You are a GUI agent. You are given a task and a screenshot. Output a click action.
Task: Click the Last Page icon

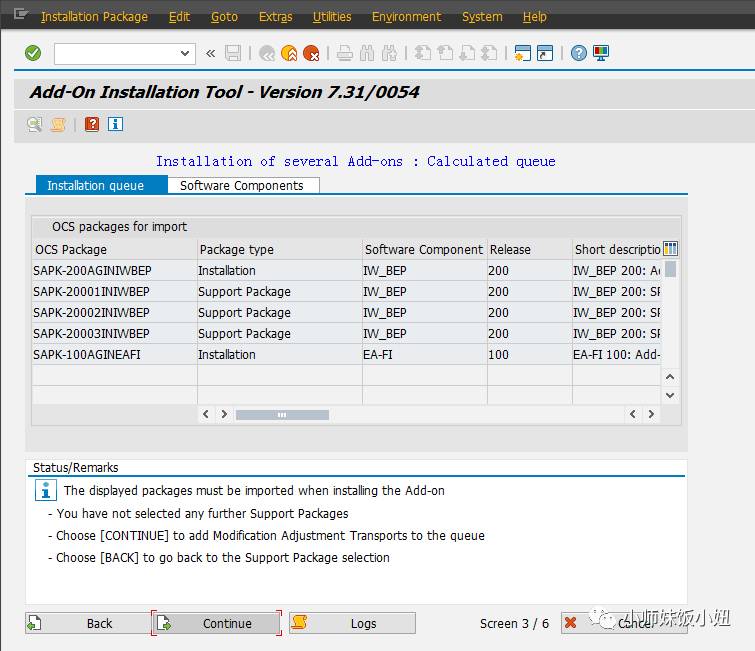click(490, 53)
